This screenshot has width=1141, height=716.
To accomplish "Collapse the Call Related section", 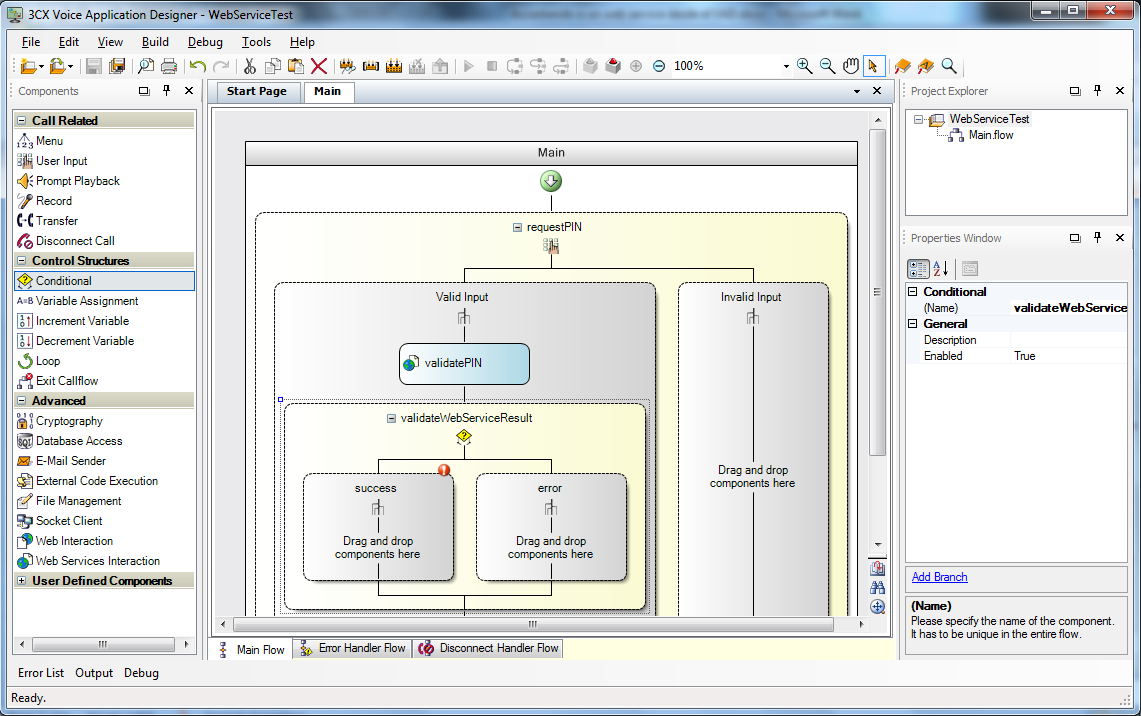I will tap(22, 121).
